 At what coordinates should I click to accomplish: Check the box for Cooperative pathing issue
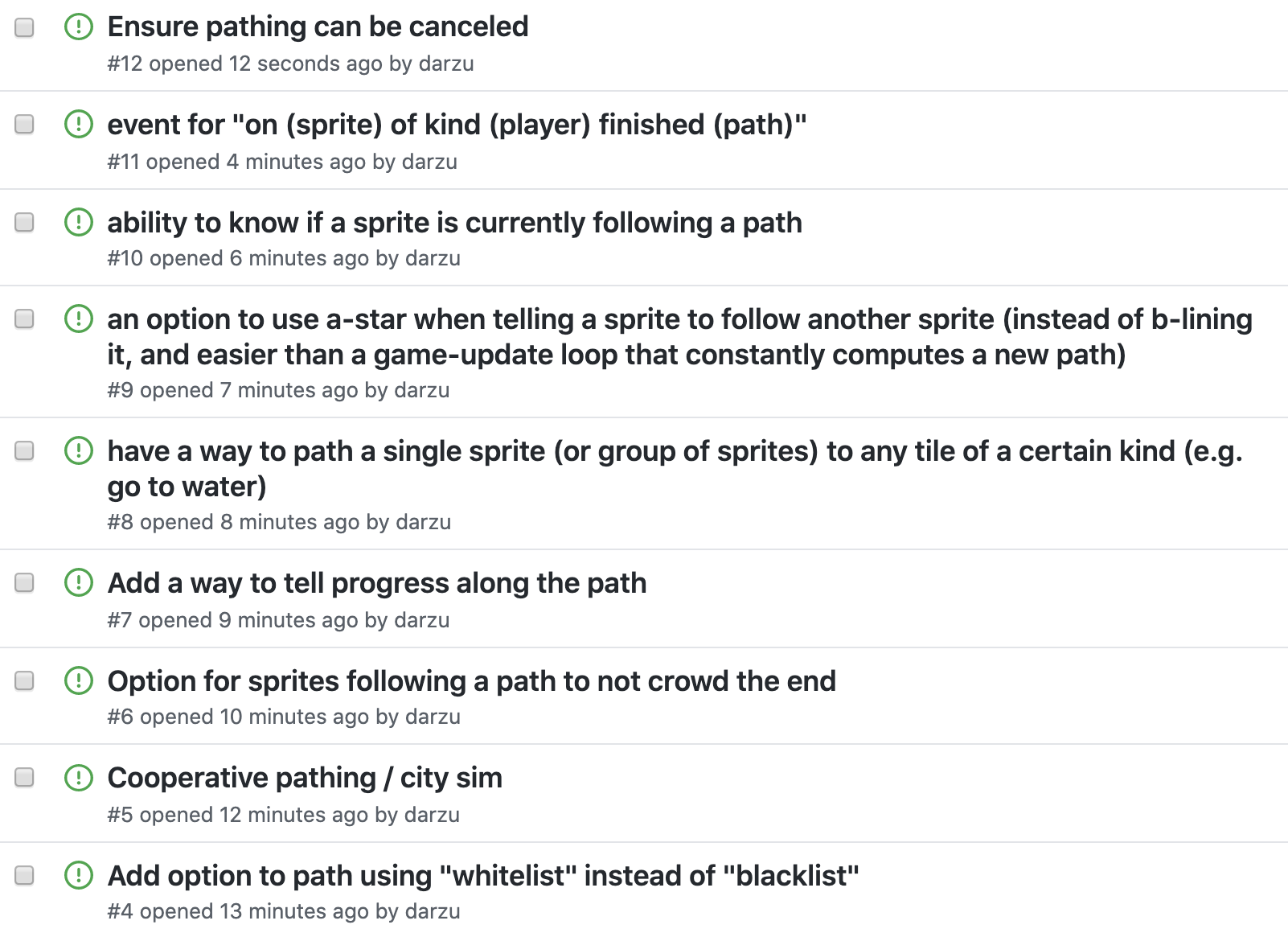click(25, 777)
